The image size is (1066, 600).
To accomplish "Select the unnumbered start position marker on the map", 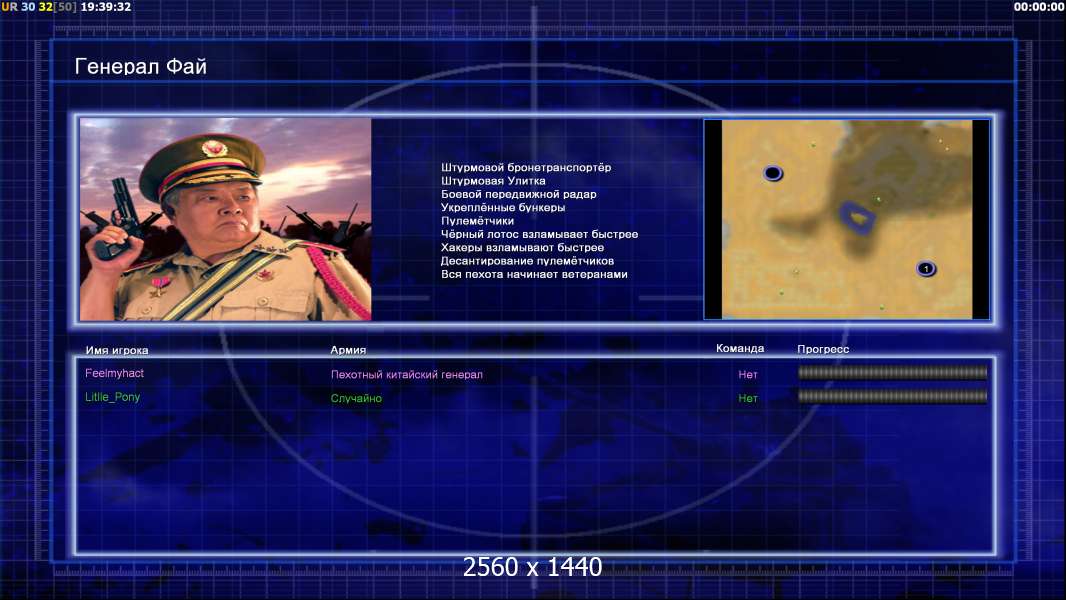I will coord(772,173).
